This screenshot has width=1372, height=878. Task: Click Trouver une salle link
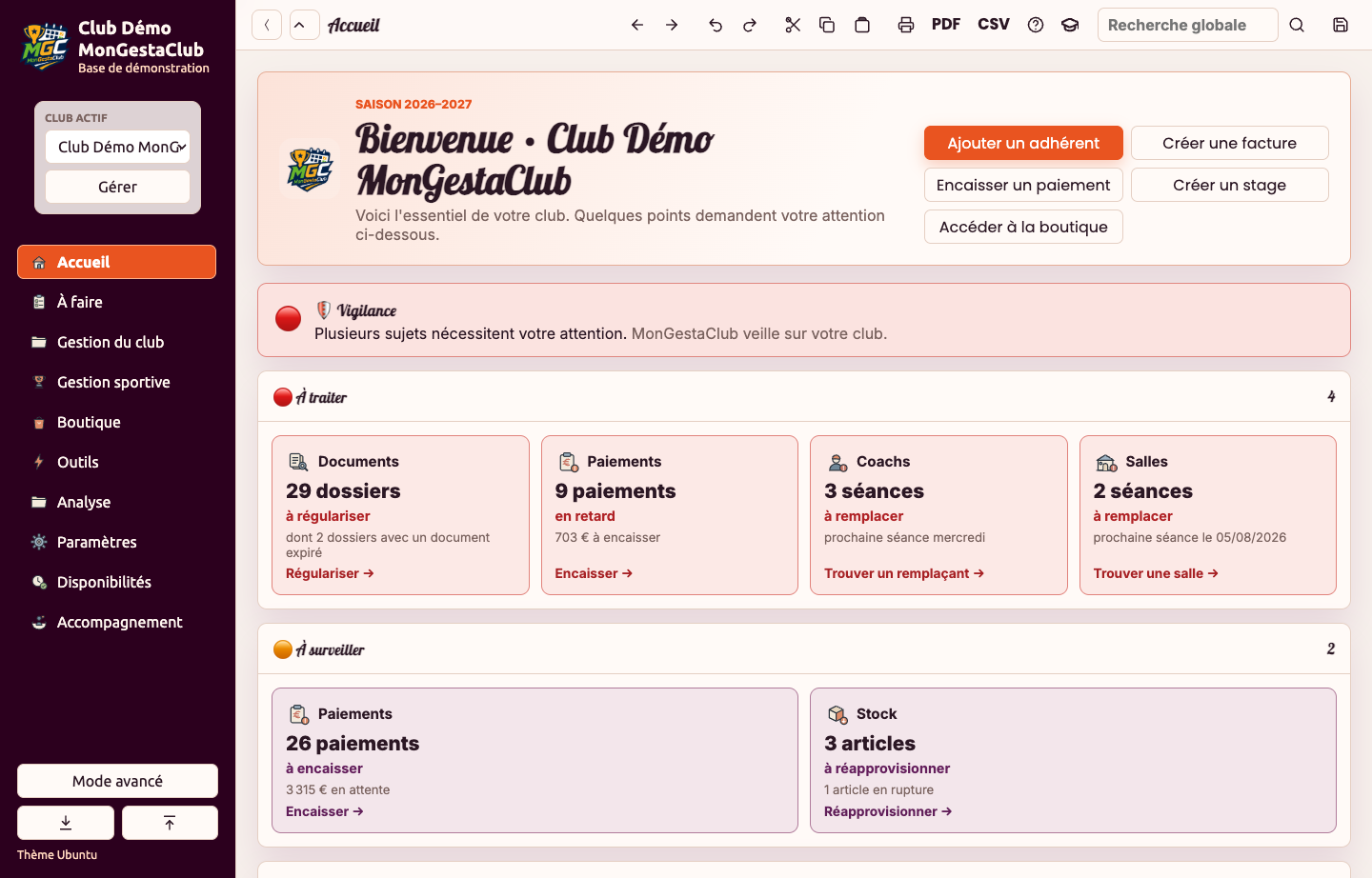[x=1156, y=573]
